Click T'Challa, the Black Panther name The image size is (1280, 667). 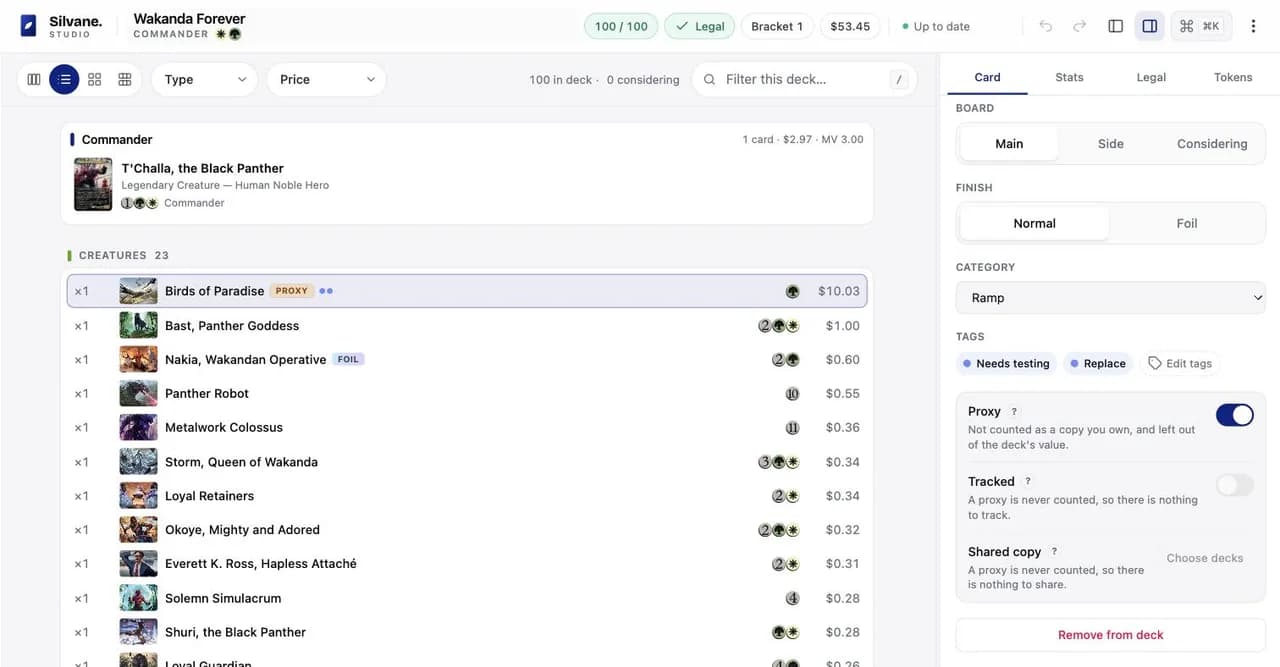pos(202,168)
